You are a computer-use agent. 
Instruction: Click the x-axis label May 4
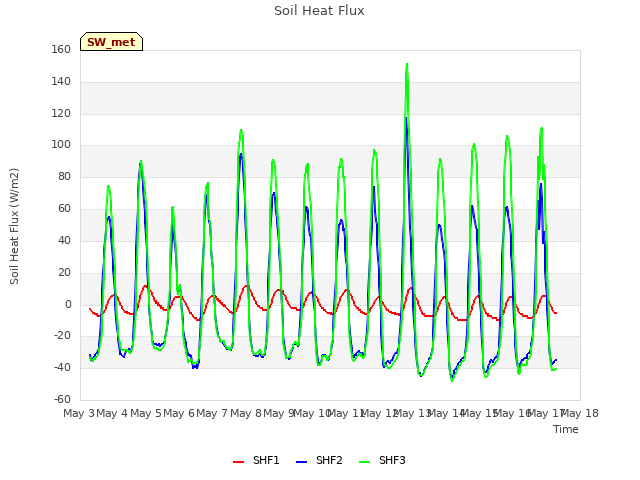pyautogui.click(x=112, y=413)
